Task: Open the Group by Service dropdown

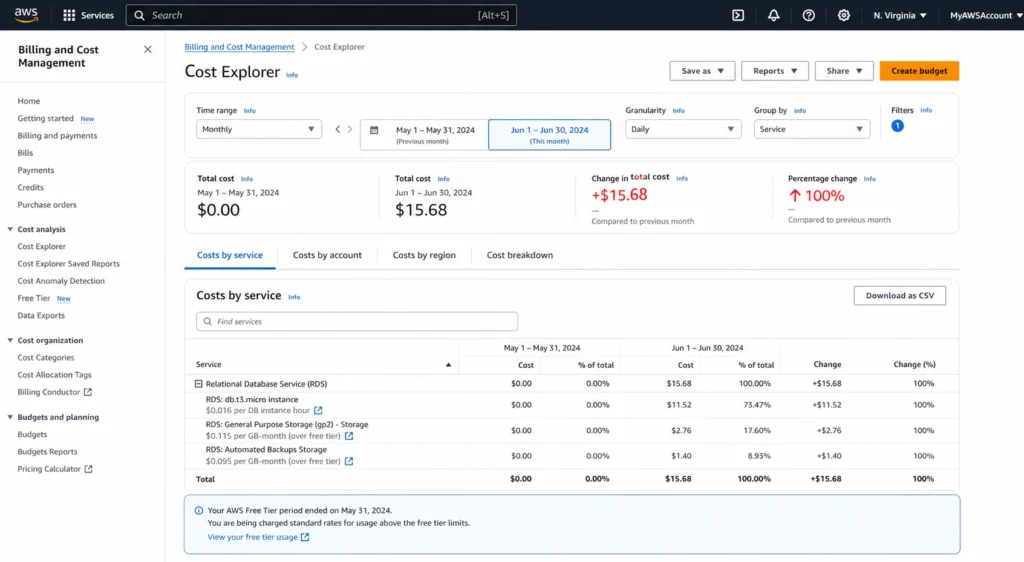Action: click(812, 129)
